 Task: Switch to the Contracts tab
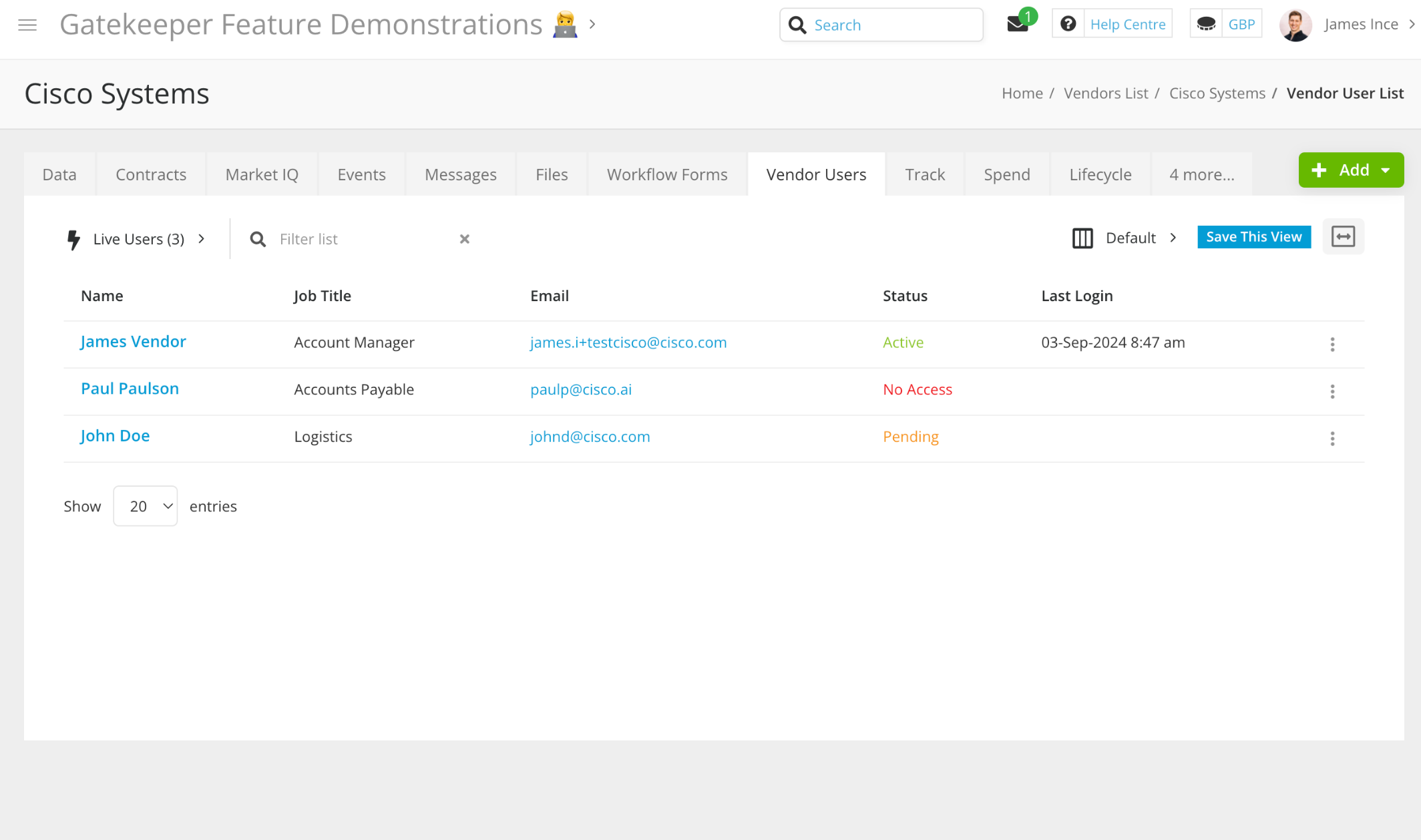pyautogui.click(x=151, y=174)
